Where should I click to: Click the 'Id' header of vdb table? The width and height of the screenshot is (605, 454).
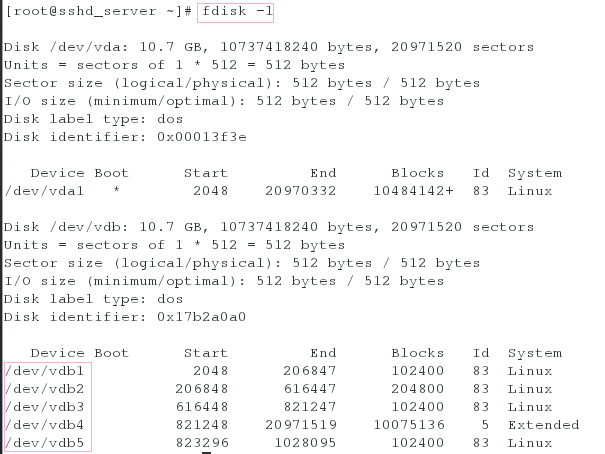481,353
